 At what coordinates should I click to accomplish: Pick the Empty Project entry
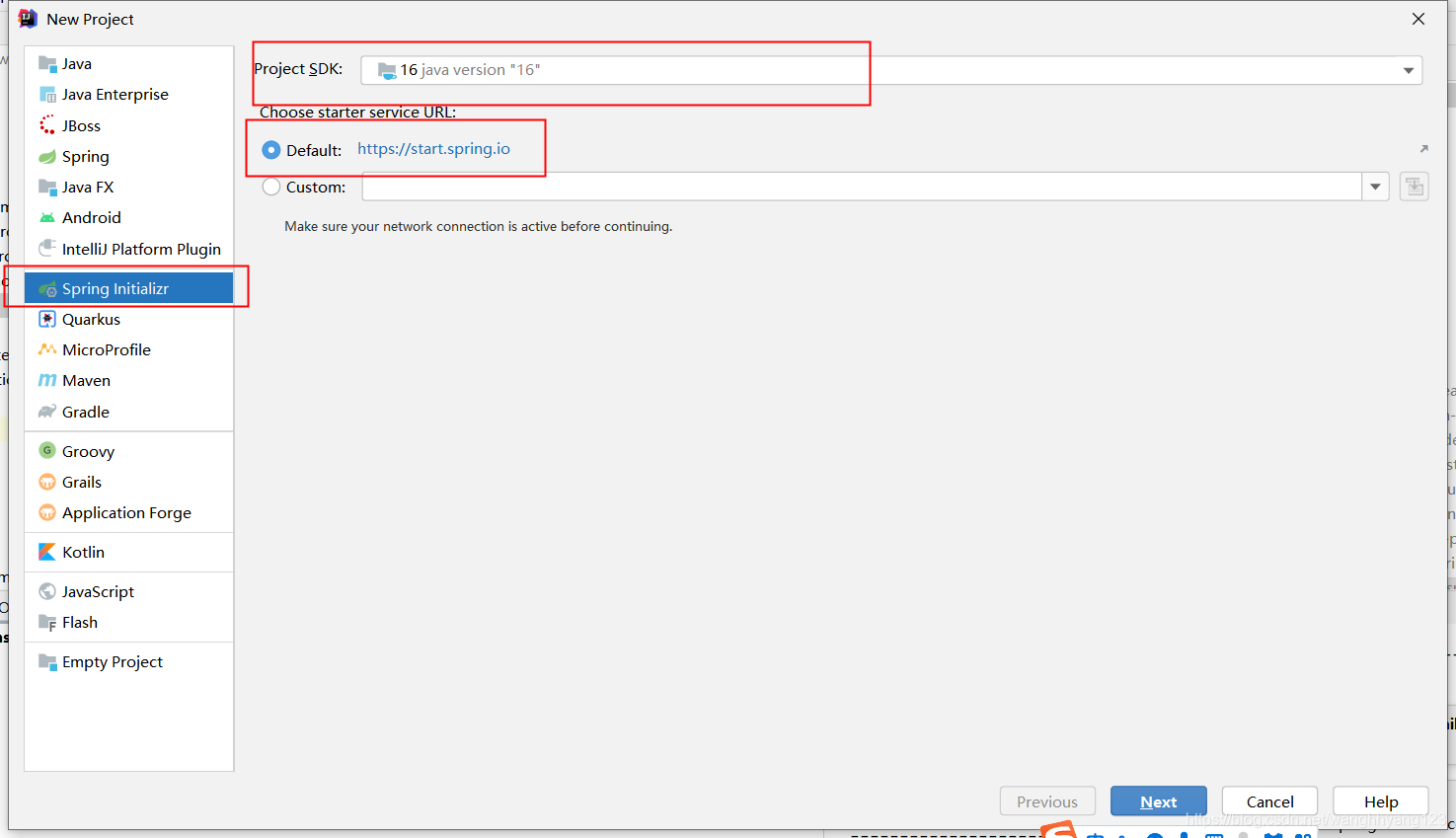click(x=129, y=662)
